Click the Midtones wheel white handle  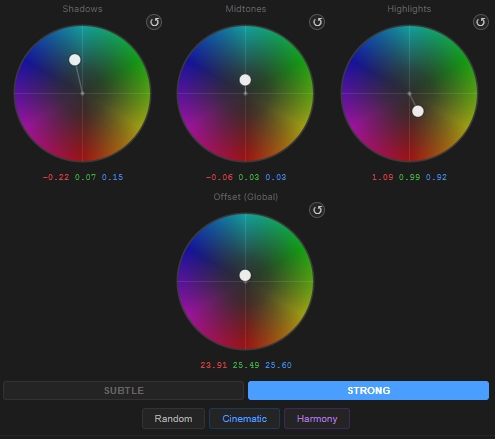click(245, 80)
